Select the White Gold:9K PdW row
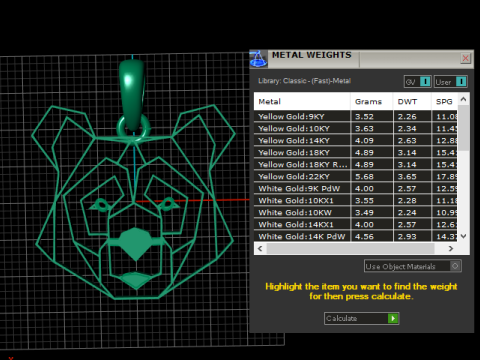The width and height of the screenshot is (480, 360). 356,189
